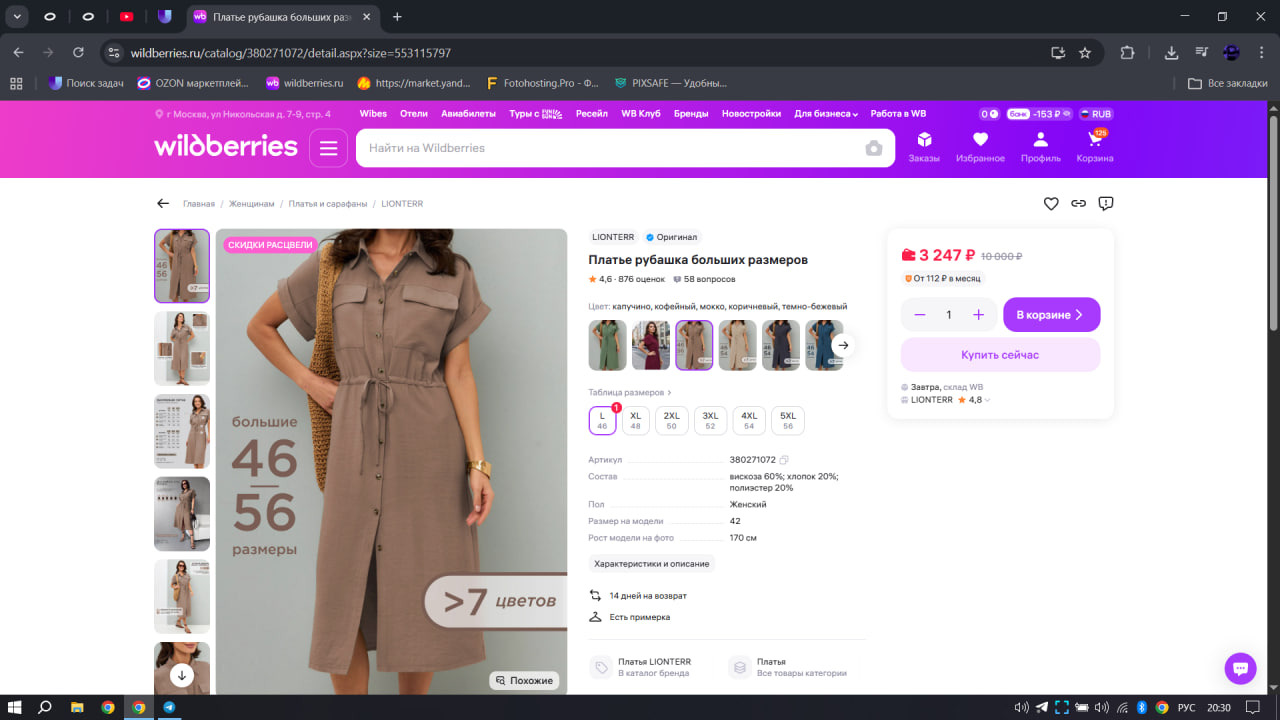Open the Профиль profile icon
The width and height of the screenshot is (1280, 720).
(x=1040, y=146)
